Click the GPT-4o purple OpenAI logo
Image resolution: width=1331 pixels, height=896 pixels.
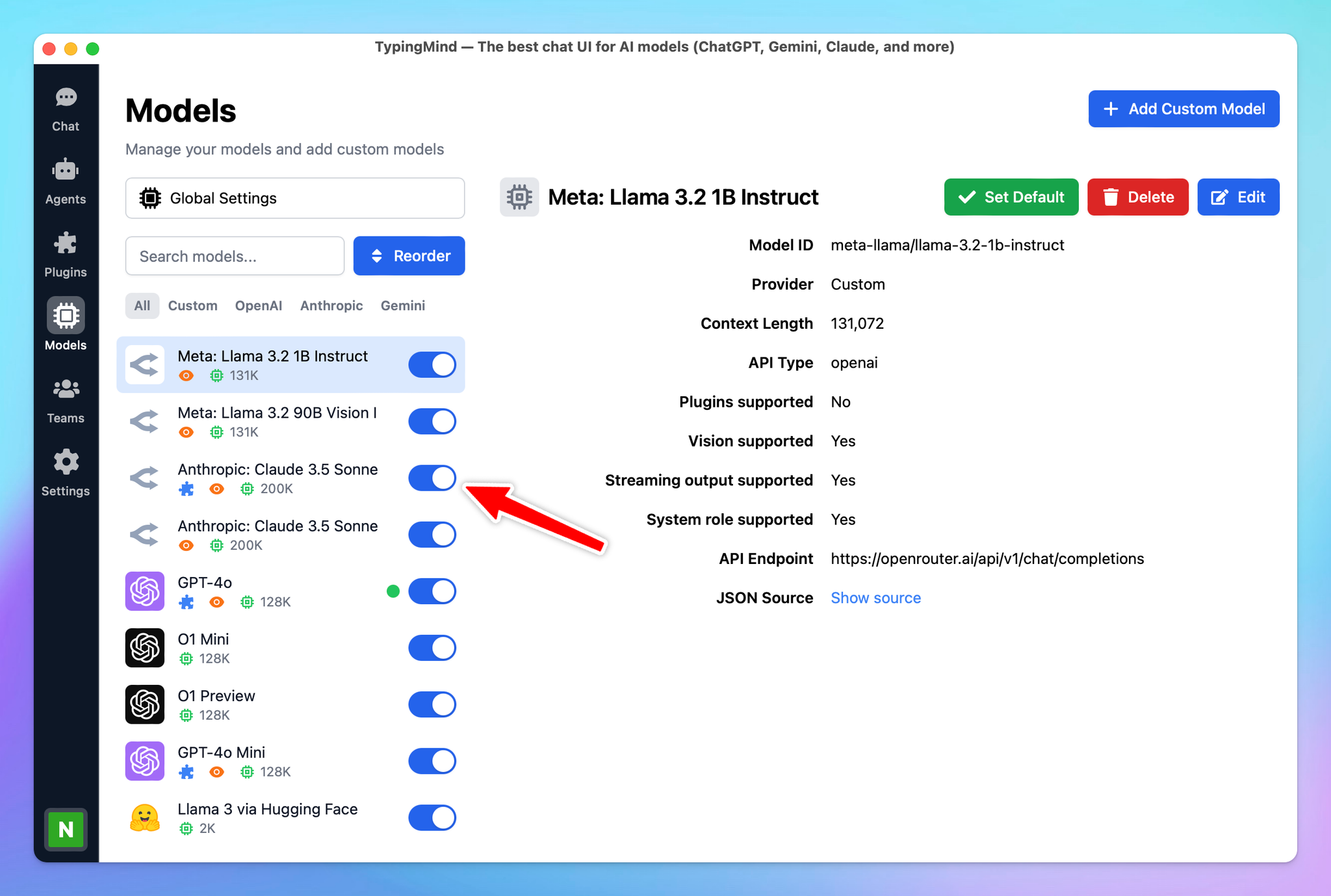(x=145, y=591)
